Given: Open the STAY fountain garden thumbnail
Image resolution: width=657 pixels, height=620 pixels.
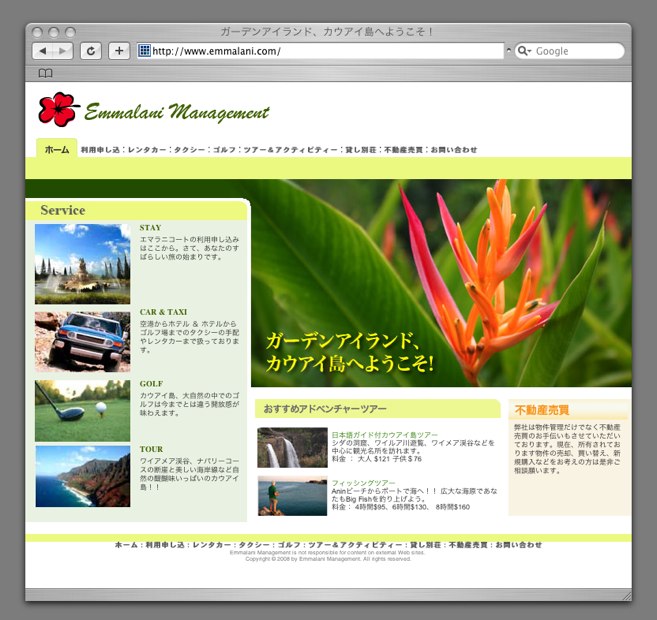Looking at the screenshot, I should [x=83, y=264].
